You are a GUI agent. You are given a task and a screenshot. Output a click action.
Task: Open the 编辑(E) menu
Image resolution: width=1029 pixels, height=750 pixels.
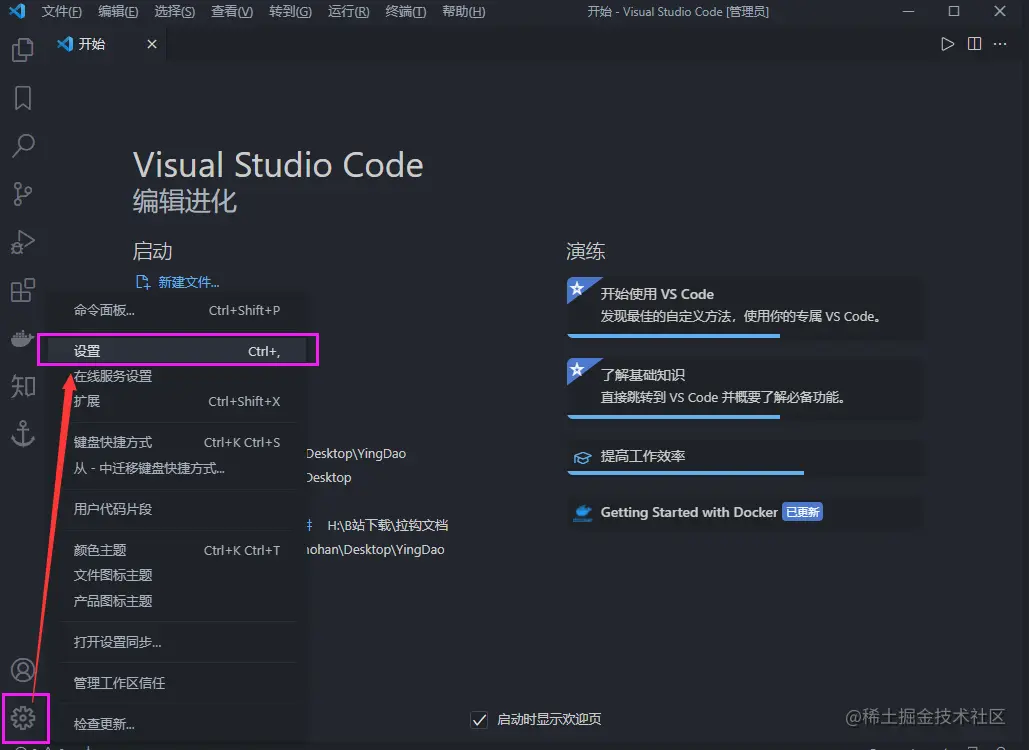click(x=118, y=12)
